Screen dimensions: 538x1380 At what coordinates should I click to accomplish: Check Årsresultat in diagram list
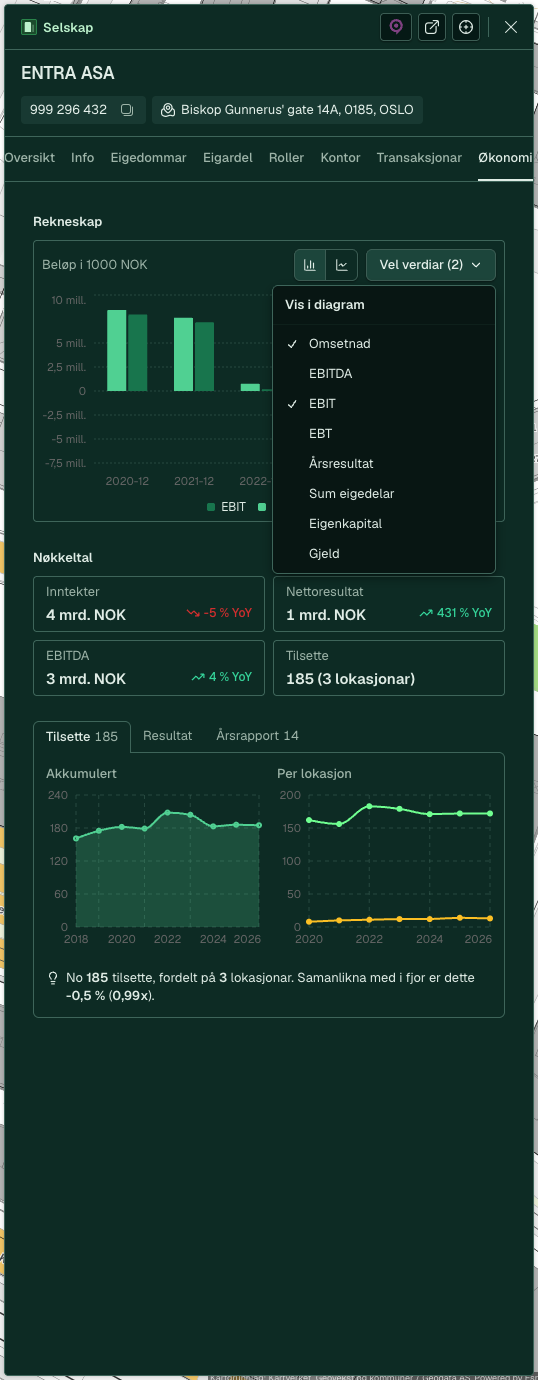(x=384, y=464)
